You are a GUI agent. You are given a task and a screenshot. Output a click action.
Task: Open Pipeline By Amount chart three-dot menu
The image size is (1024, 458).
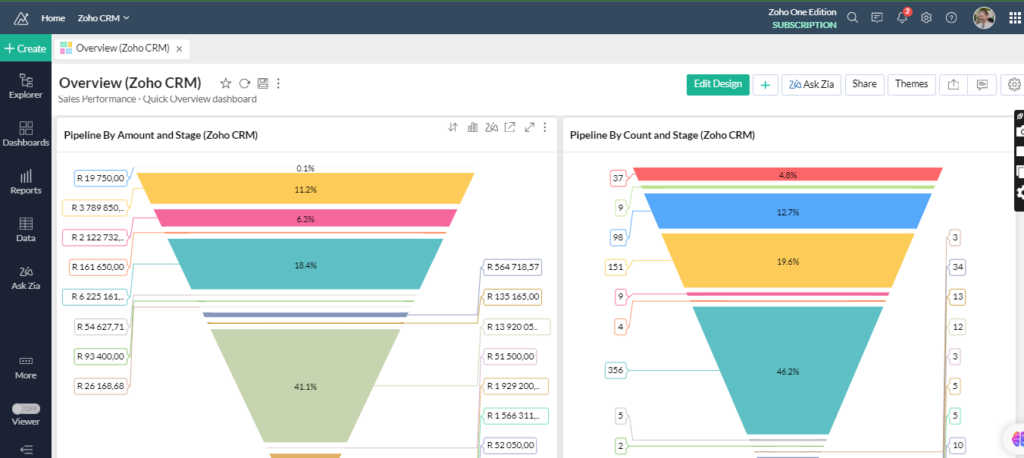pos(545,127)
